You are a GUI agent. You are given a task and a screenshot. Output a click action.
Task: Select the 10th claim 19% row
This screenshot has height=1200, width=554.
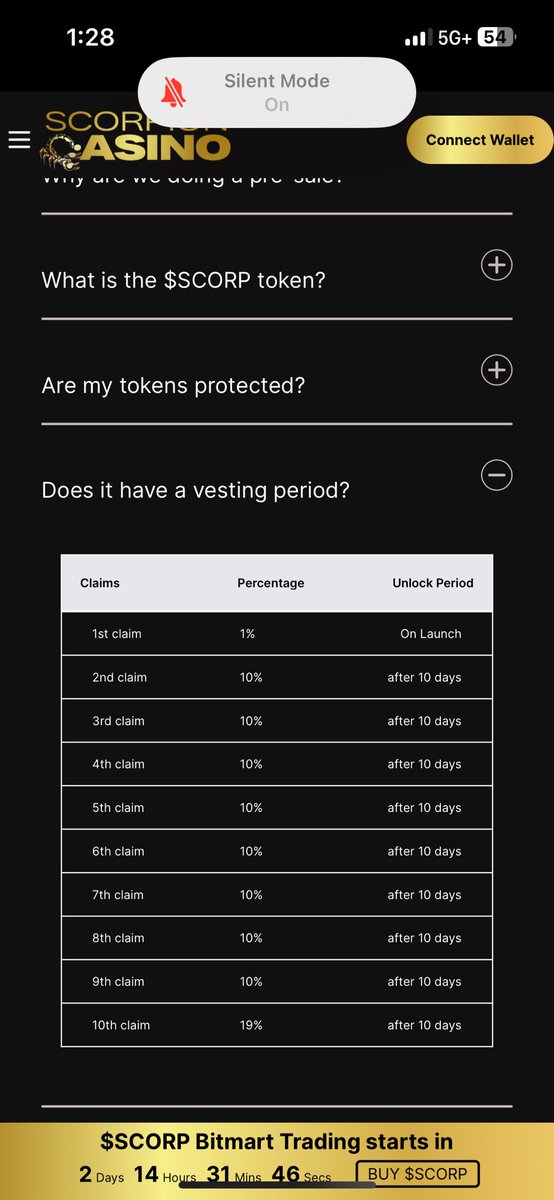click(277, 1025)
